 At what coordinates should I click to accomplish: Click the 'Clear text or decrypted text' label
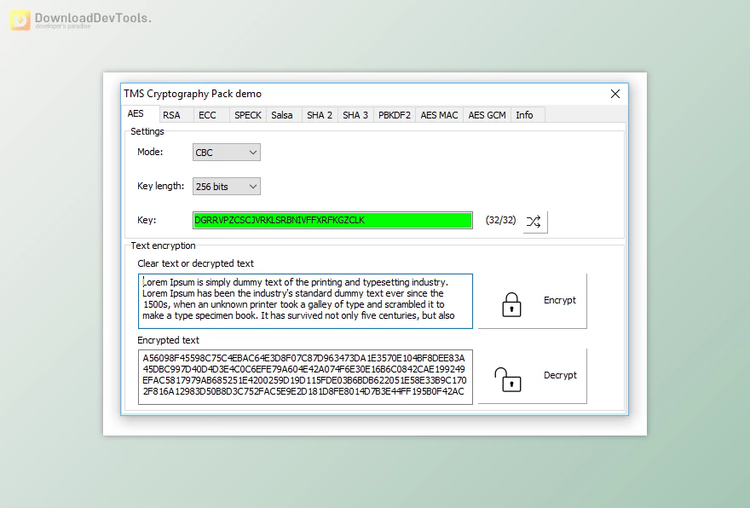[x=195, y=264]
